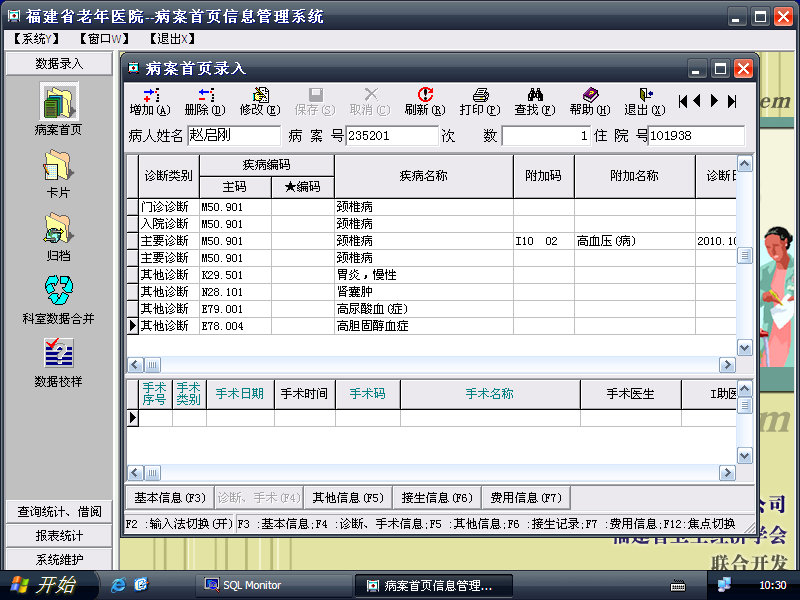This screenshot has width=800, height=600.
Task: Jump to first record navigation arrow
Action: 683,101
